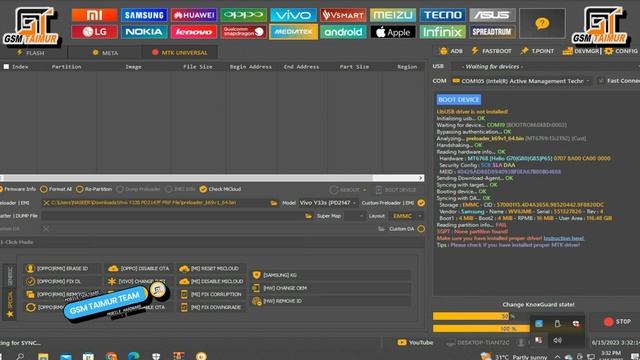Switch to the Flash tab
The image size is (640, 360).
click(x=31, y=53)
